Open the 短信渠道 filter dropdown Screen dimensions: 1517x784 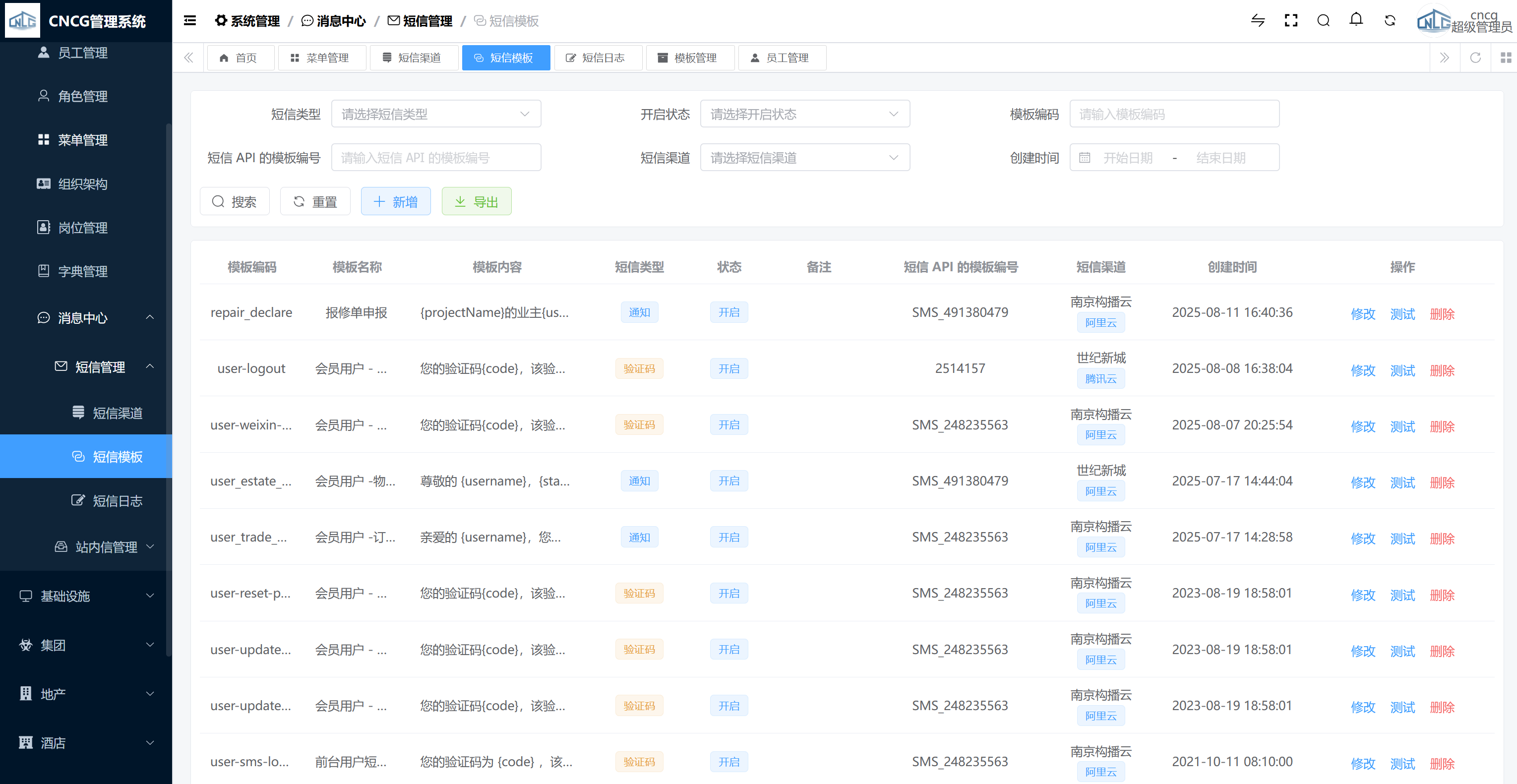click(804, 157)
